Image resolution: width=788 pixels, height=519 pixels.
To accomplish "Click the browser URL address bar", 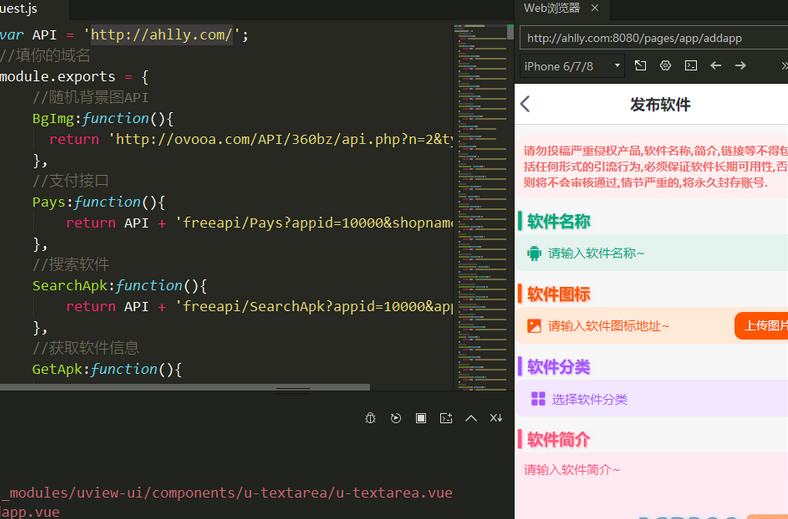I will coord(650,38).
